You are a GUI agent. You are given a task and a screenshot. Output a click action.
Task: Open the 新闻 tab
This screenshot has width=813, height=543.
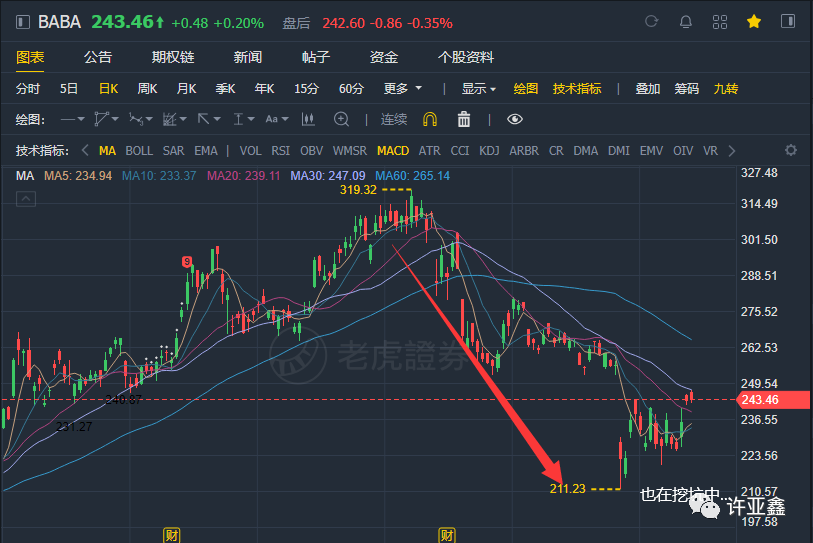[248, 57]
